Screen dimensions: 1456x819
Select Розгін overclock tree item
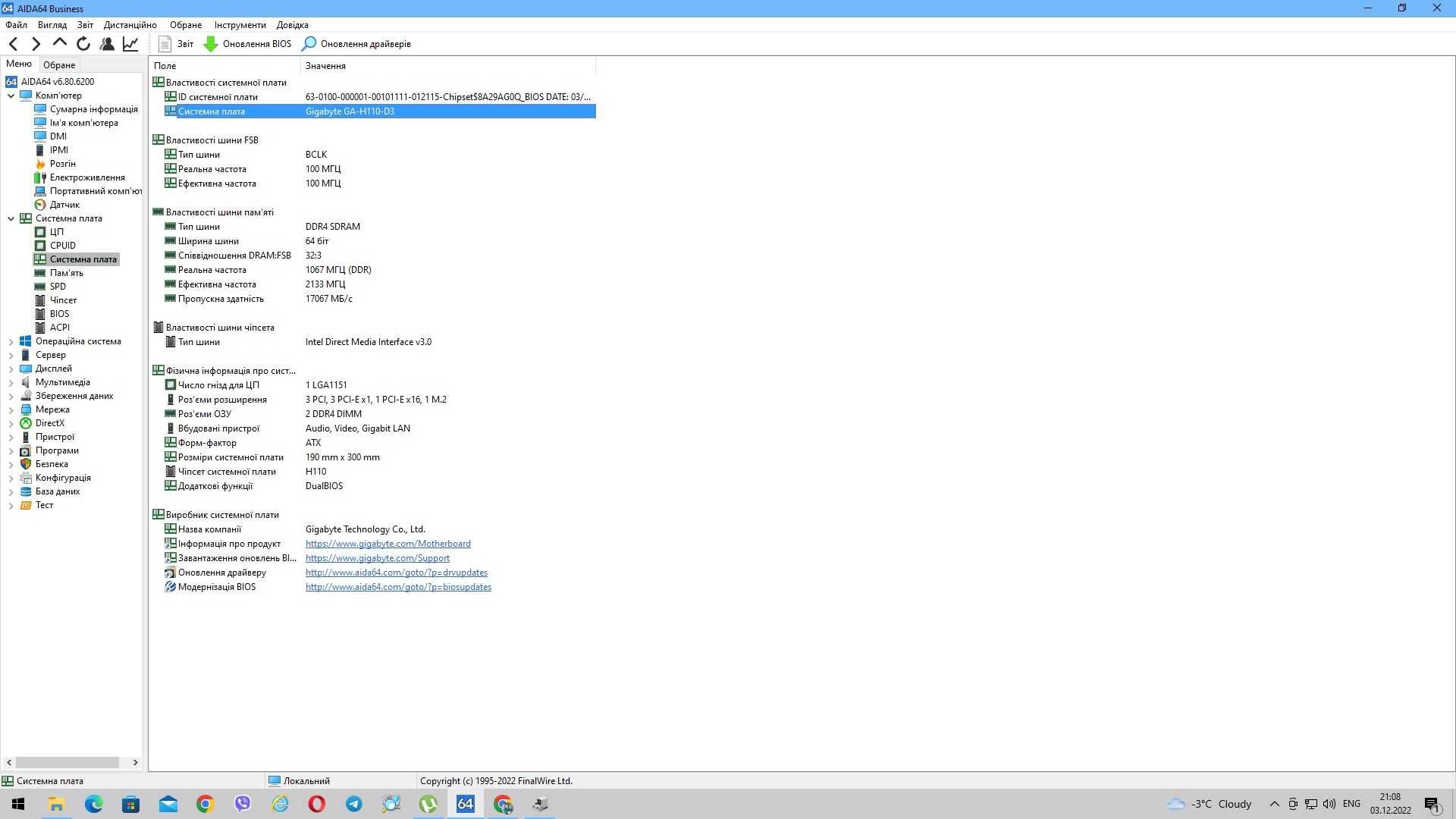pyautogui.click(x=62, y=164)
